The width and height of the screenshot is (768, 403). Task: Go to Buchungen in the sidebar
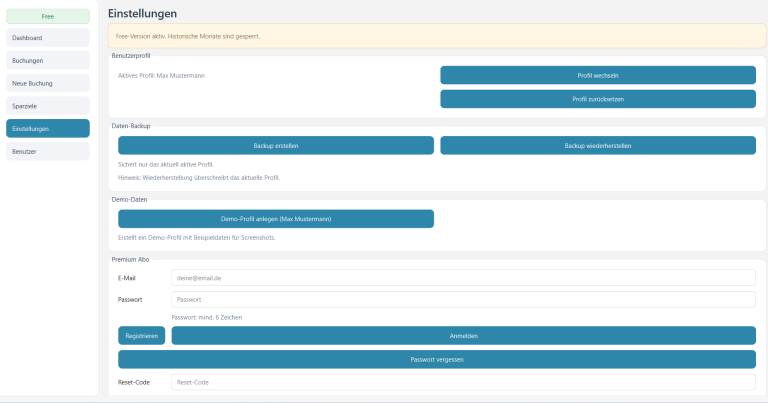(x=48, y=61)
